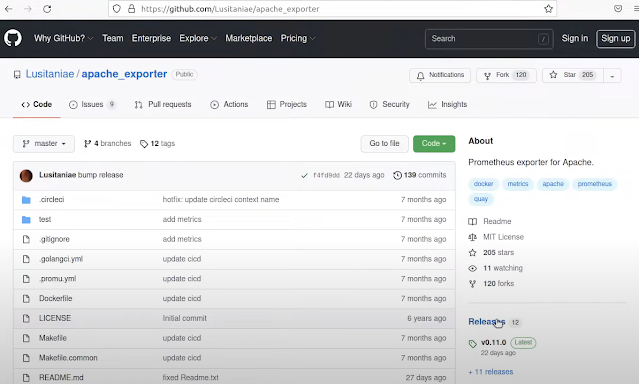639x384 pixels.
Task: Open the Insights tab
Action: pos(447,104)
